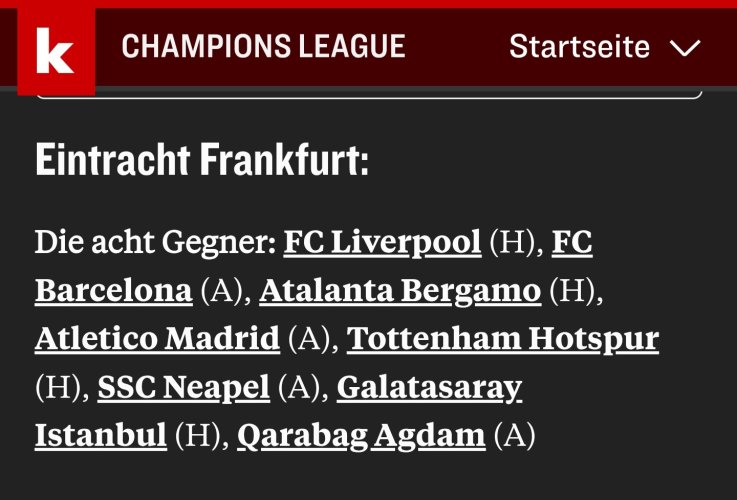This screenshot has height=500, width=737.
Task: Follow the Atalanta Bergamo link
Action: (400, 291)
